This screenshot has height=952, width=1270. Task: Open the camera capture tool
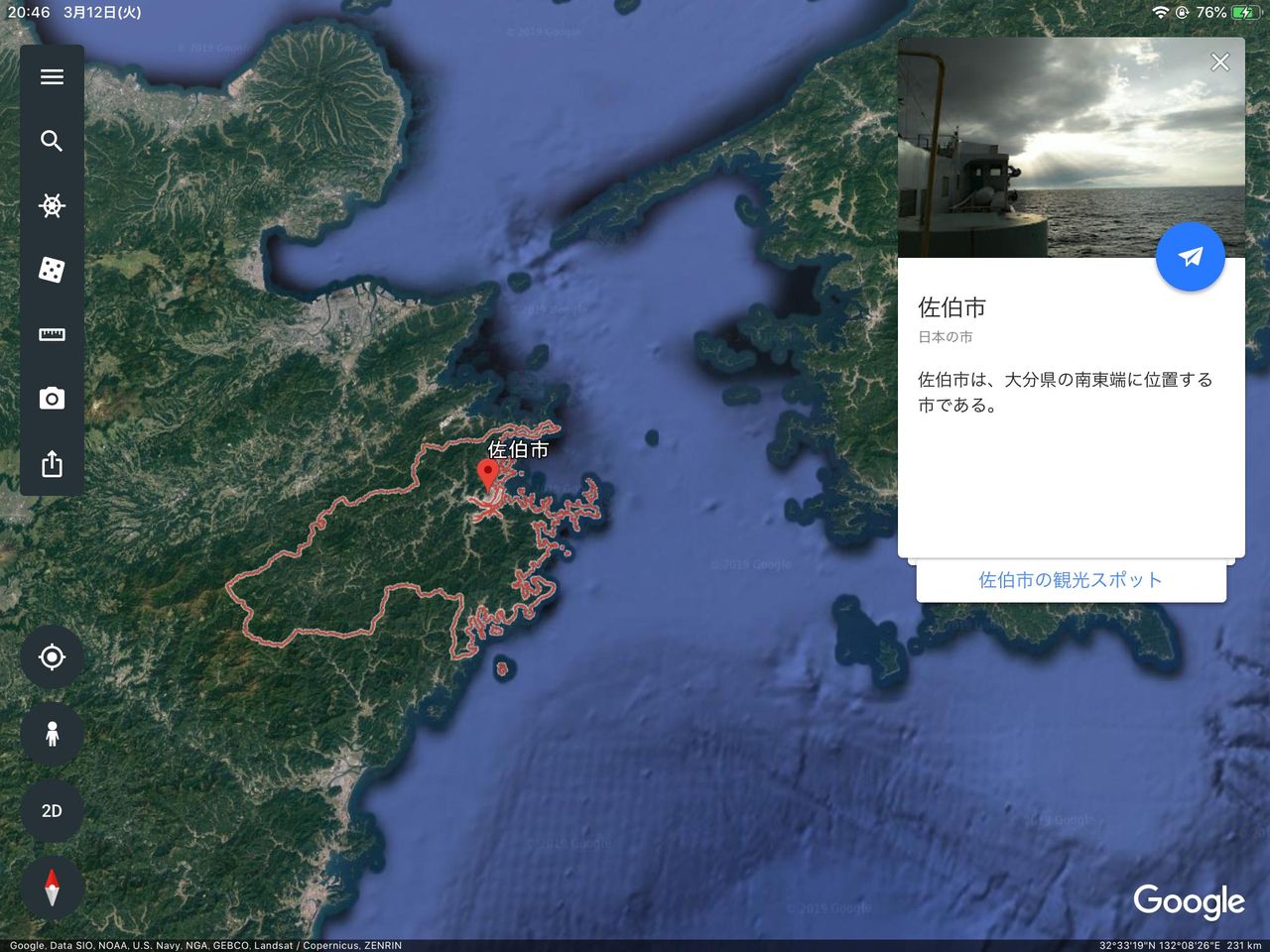coord(52,399)
